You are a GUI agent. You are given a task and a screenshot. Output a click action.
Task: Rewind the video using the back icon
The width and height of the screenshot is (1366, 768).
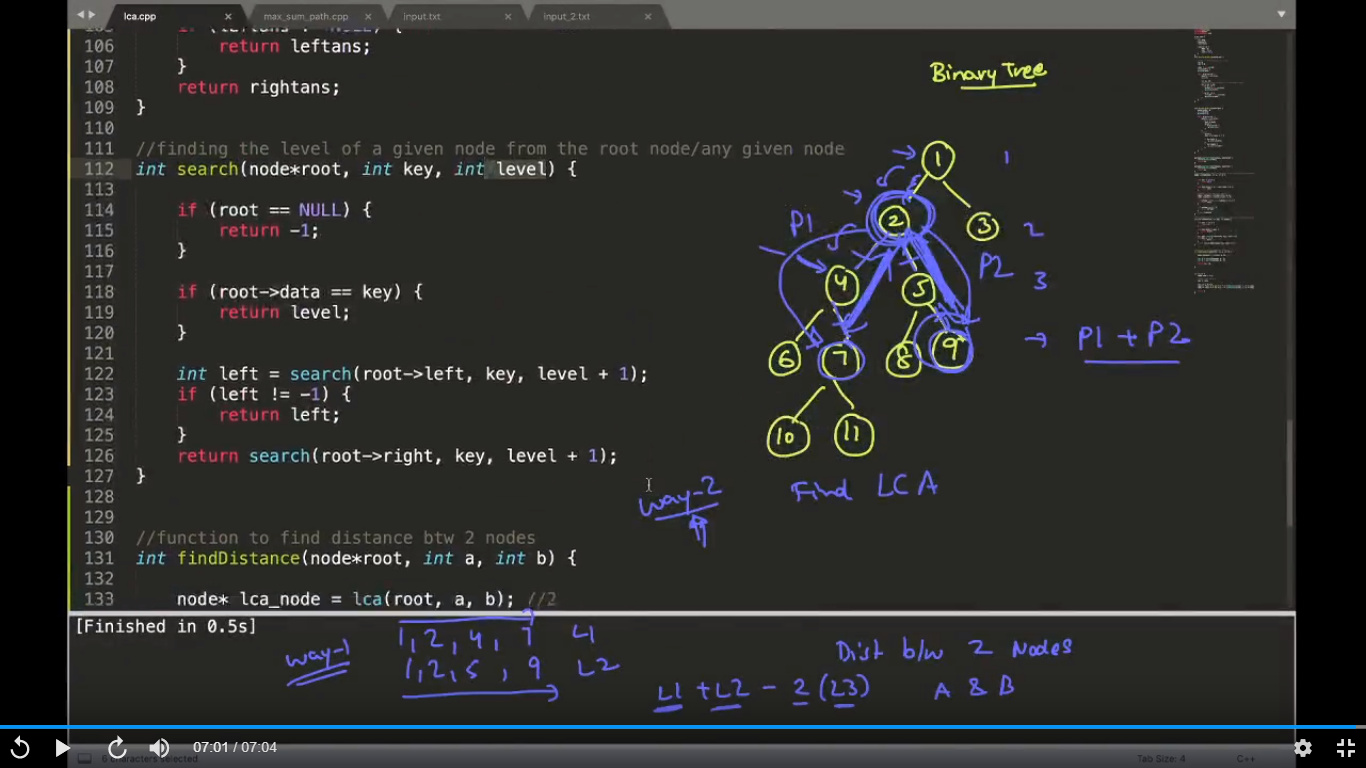coord(20,747)
